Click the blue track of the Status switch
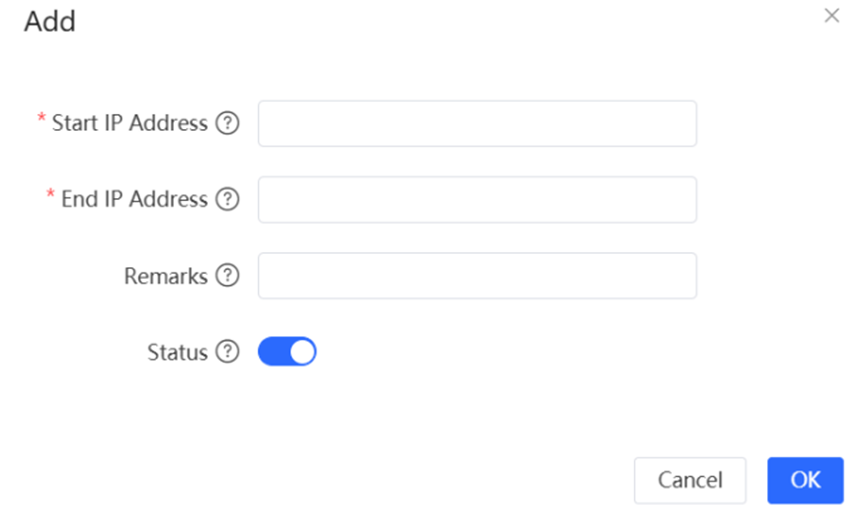 (x=273, y=352)
